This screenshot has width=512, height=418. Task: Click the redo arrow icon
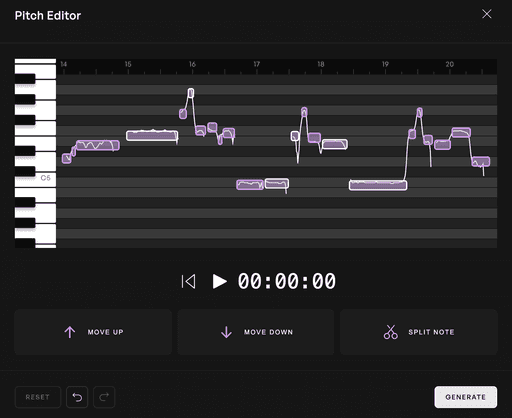[104, 397]
